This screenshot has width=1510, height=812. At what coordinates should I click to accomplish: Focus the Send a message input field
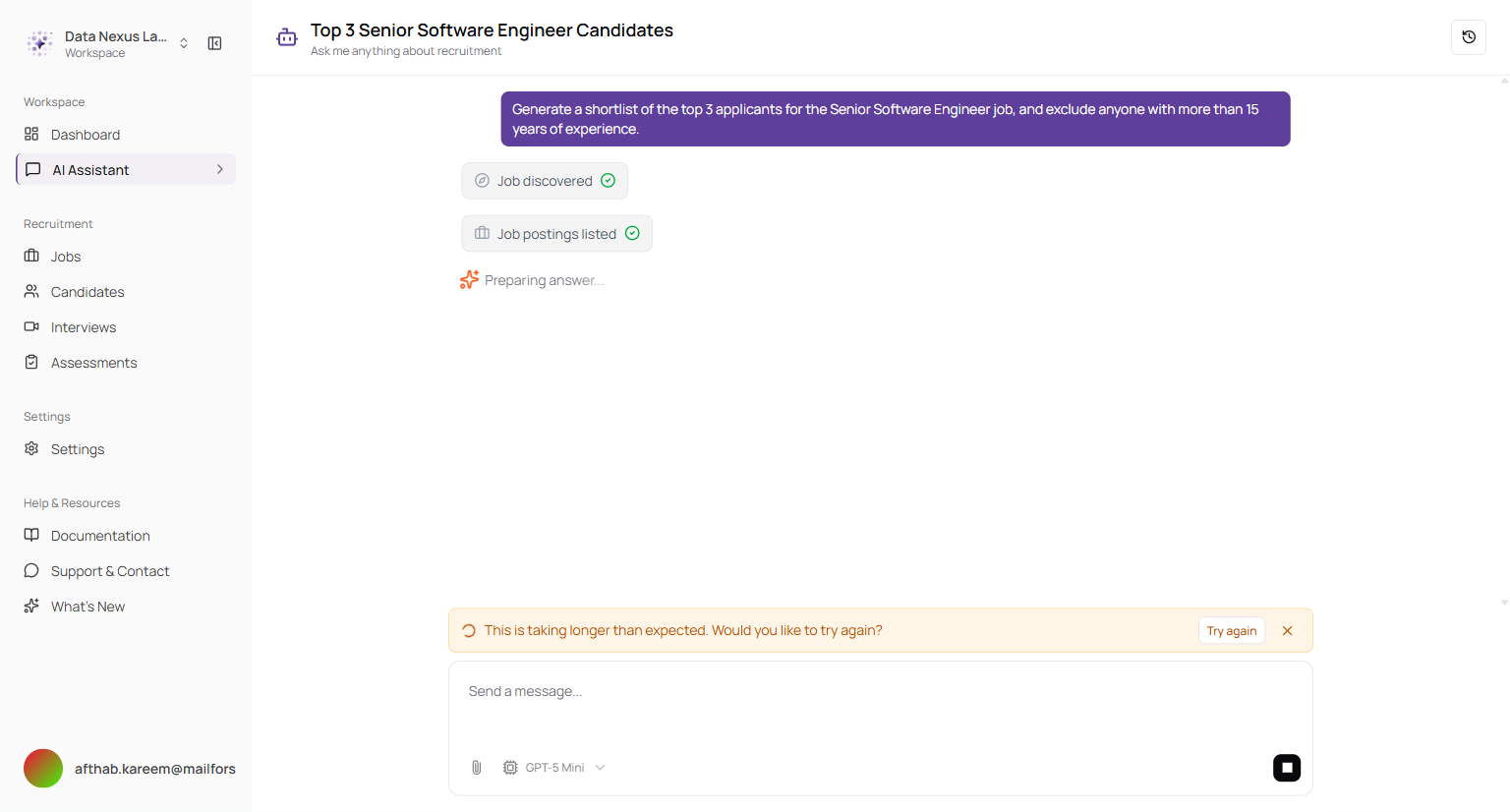[881, 703]
